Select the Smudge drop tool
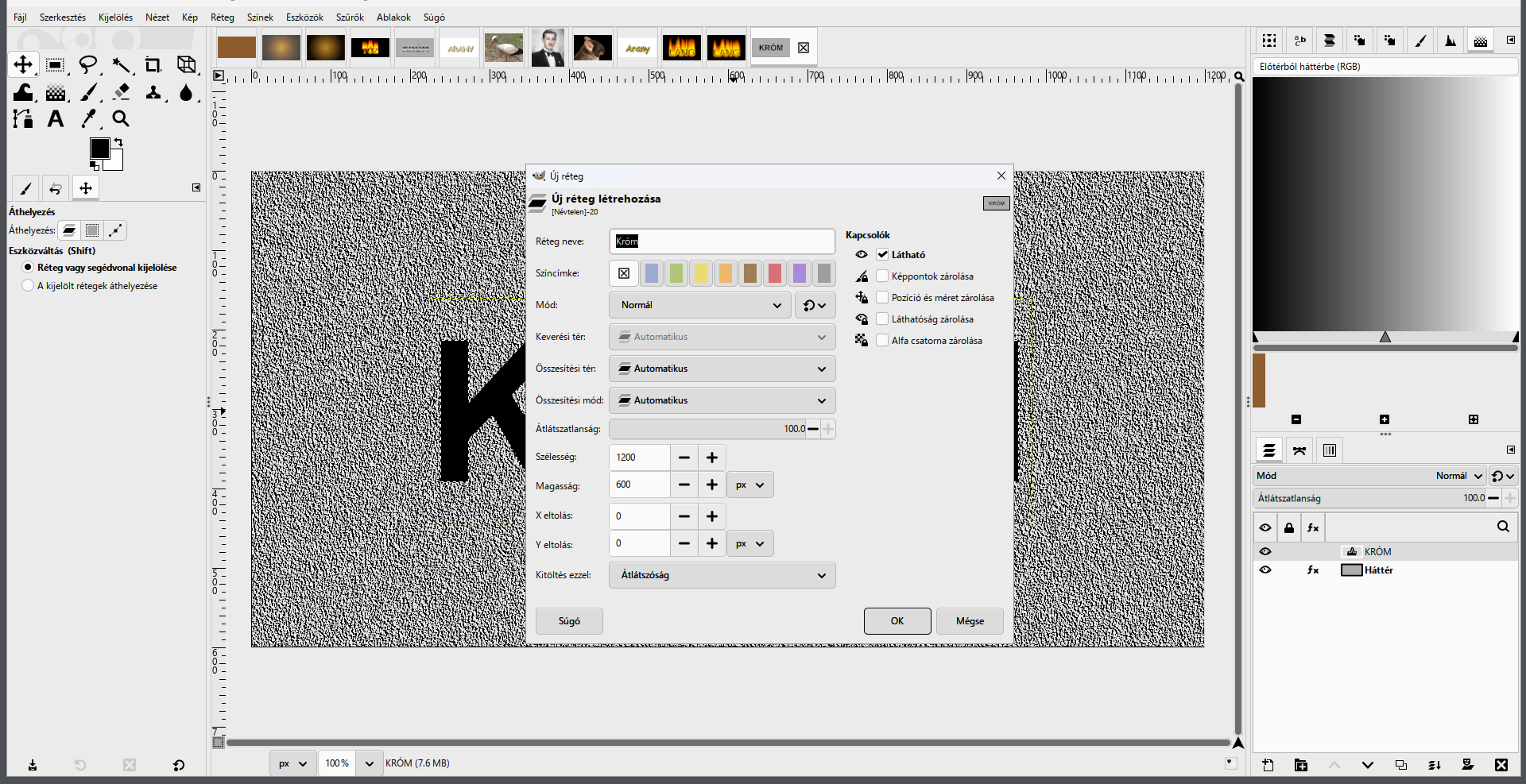 coord(186,92)
